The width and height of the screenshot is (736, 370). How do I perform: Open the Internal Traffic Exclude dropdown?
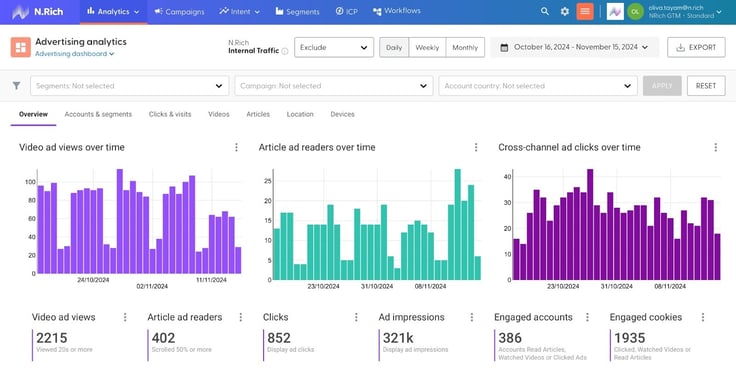(334, 47)
